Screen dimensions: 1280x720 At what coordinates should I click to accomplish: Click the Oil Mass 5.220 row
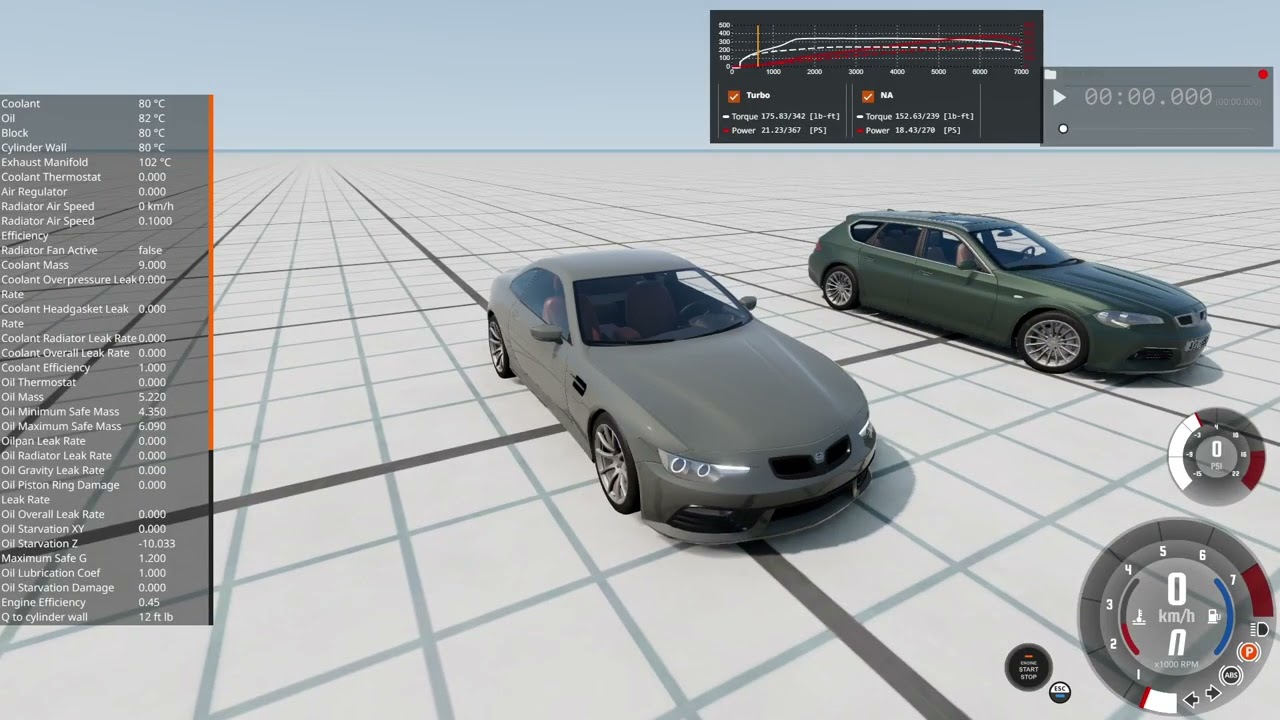pos(105,397)
